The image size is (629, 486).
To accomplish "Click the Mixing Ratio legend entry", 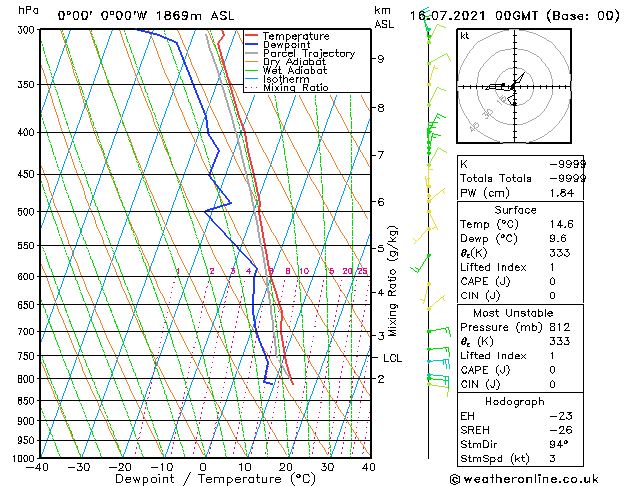I will 287,88.
